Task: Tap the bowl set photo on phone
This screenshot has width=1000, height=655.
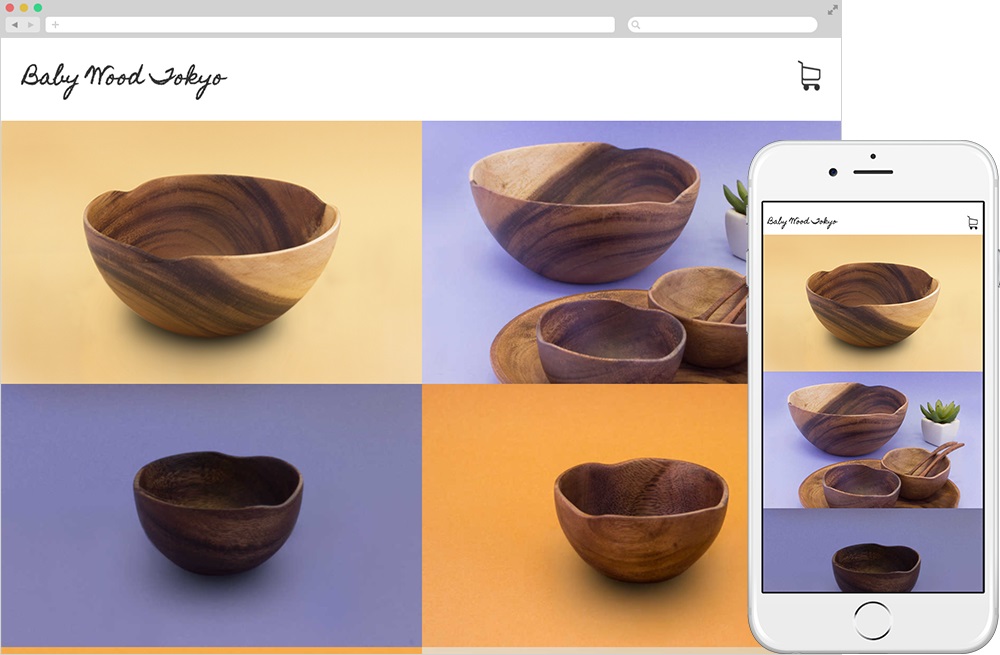Action: tap(872, 440)
